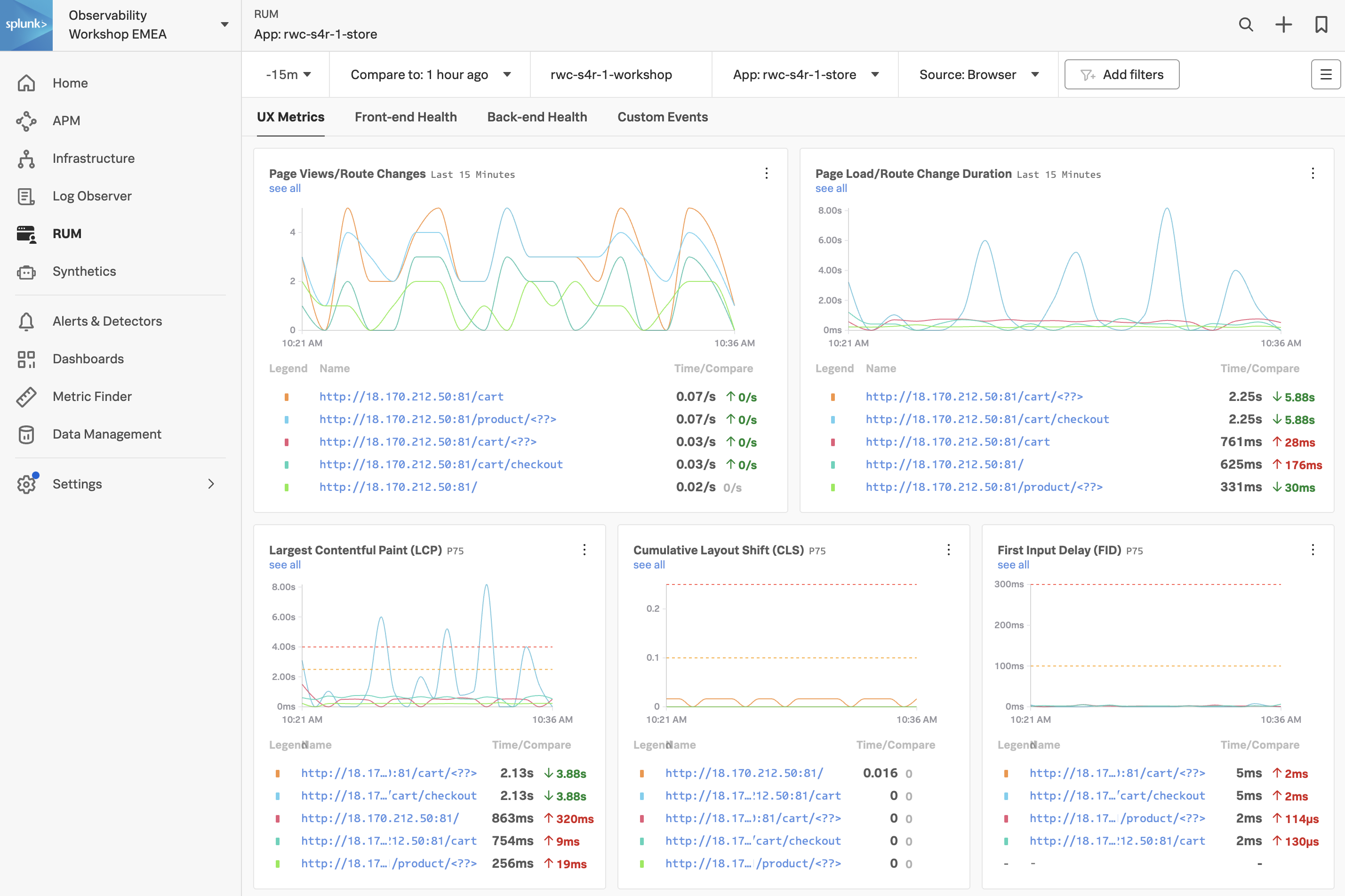The width and height of the screenshot is (1345, 896).
Task: Open the Log Observer icon
Action: click(26, 196)
